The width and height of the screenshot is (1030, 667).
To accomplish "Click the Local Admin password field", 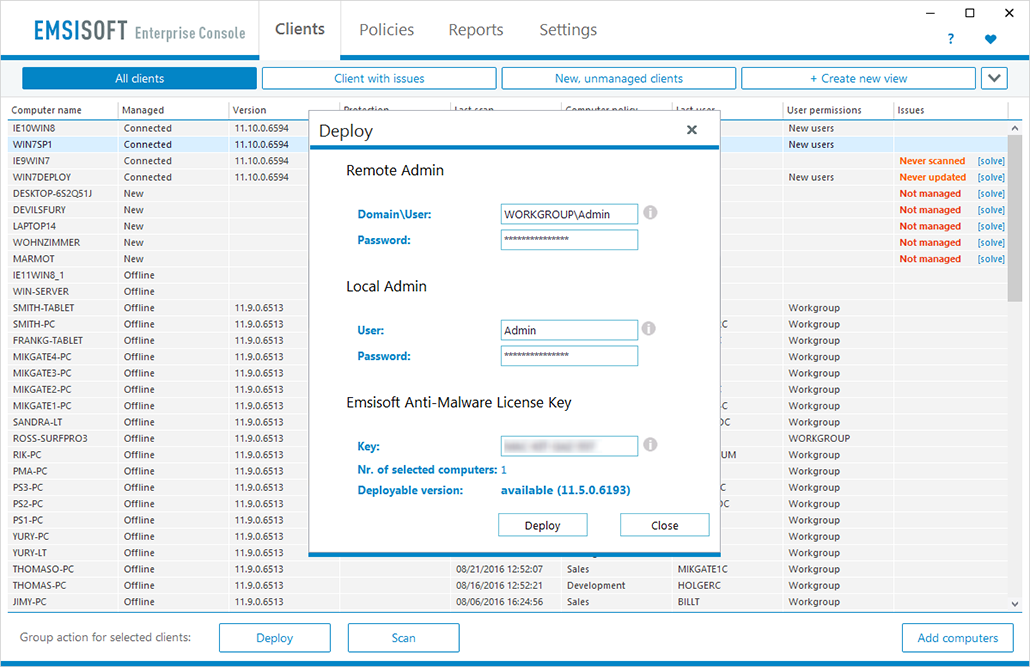I will point(569,356).
